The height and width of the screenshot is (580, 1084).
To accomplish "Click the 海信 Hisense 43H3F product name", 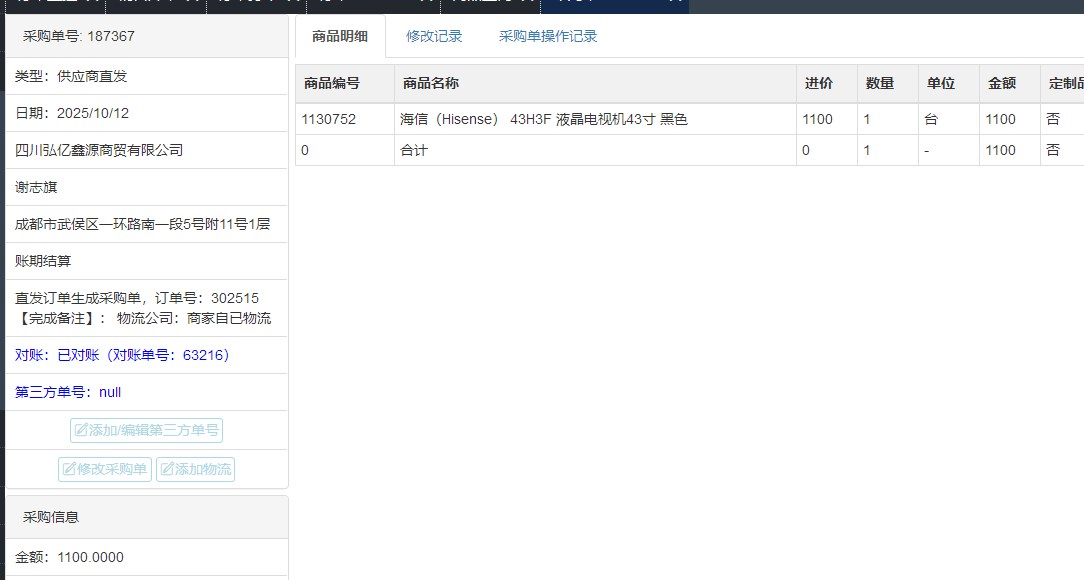I will click(544, 119).
